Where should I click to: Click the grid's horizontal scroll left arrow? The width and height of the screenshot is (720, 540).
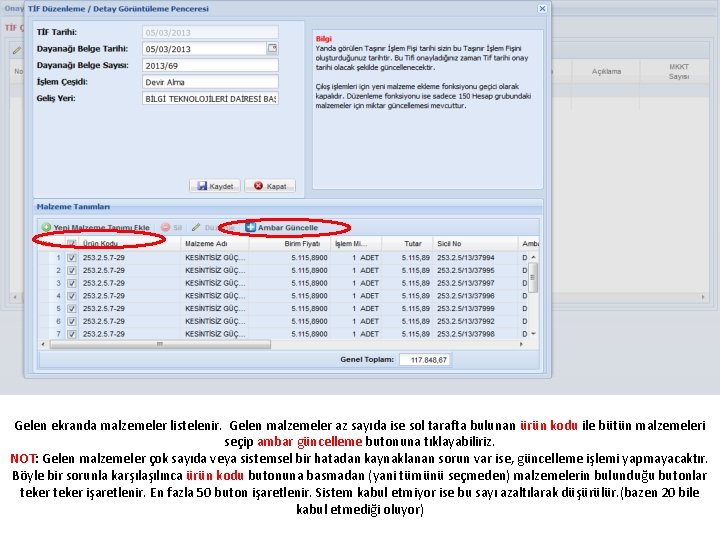point(43,344)
